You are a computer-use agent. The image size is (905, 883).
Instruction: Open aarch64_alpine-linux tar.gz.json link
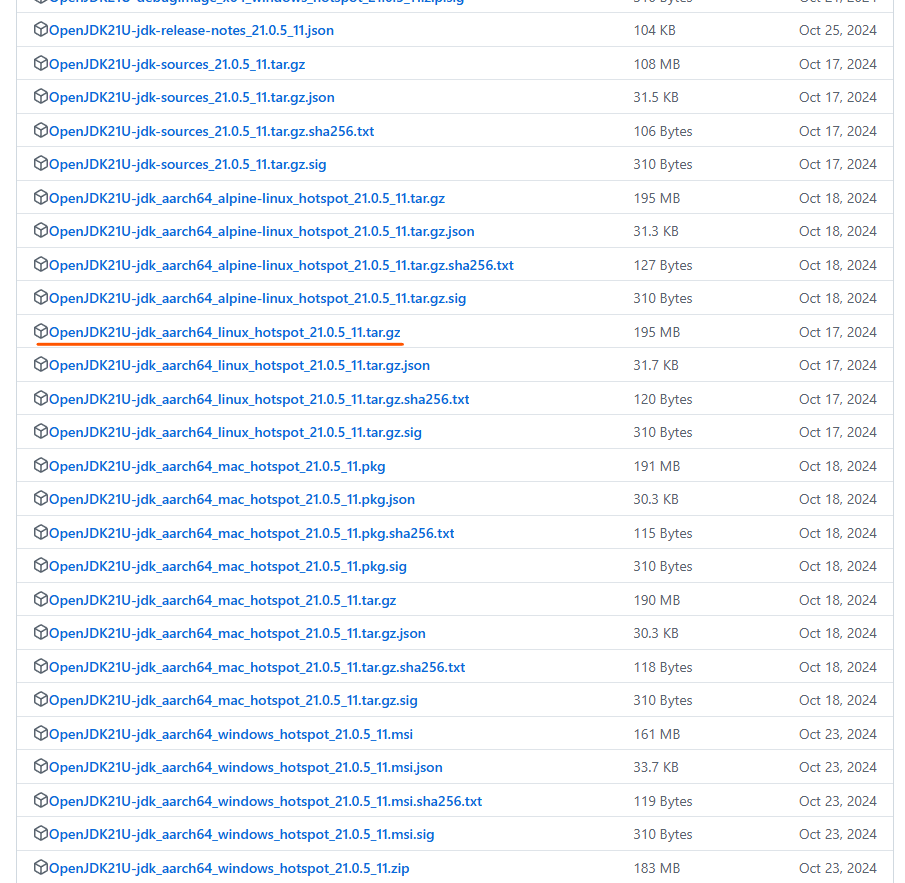point(261,231)
